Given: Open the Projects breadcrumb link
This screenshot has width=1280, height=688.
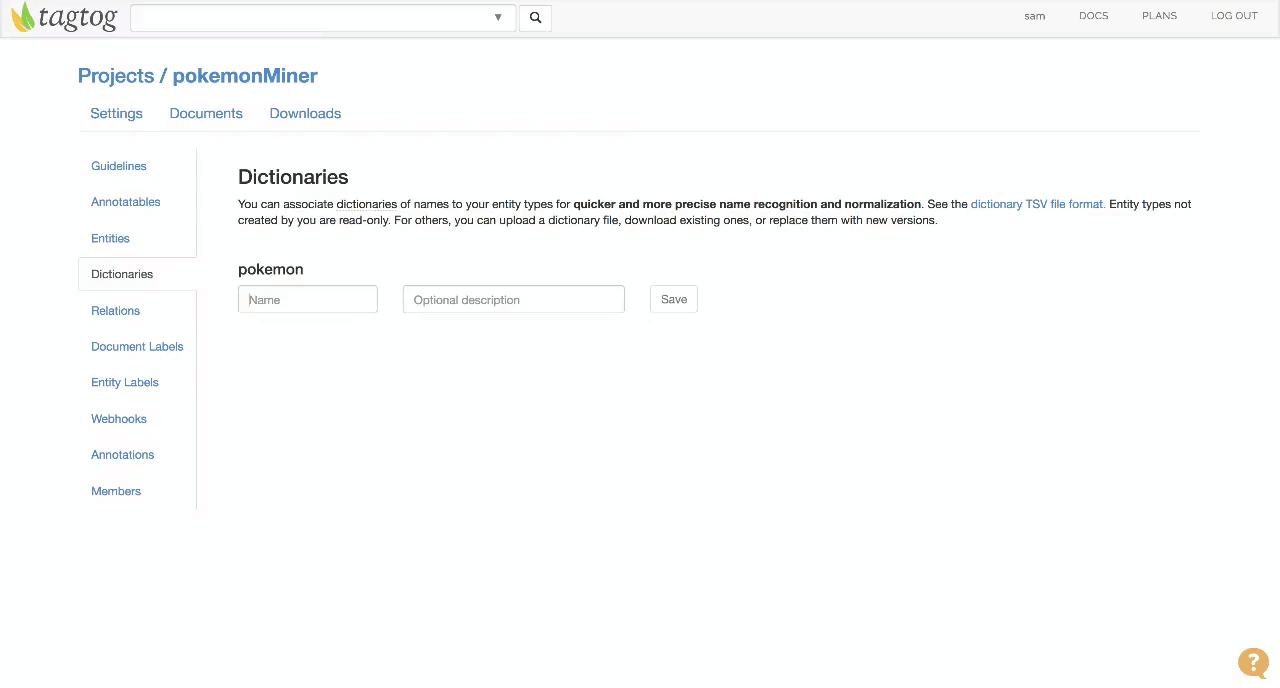Looking at the screenshot, I should [x=116, y=76].
